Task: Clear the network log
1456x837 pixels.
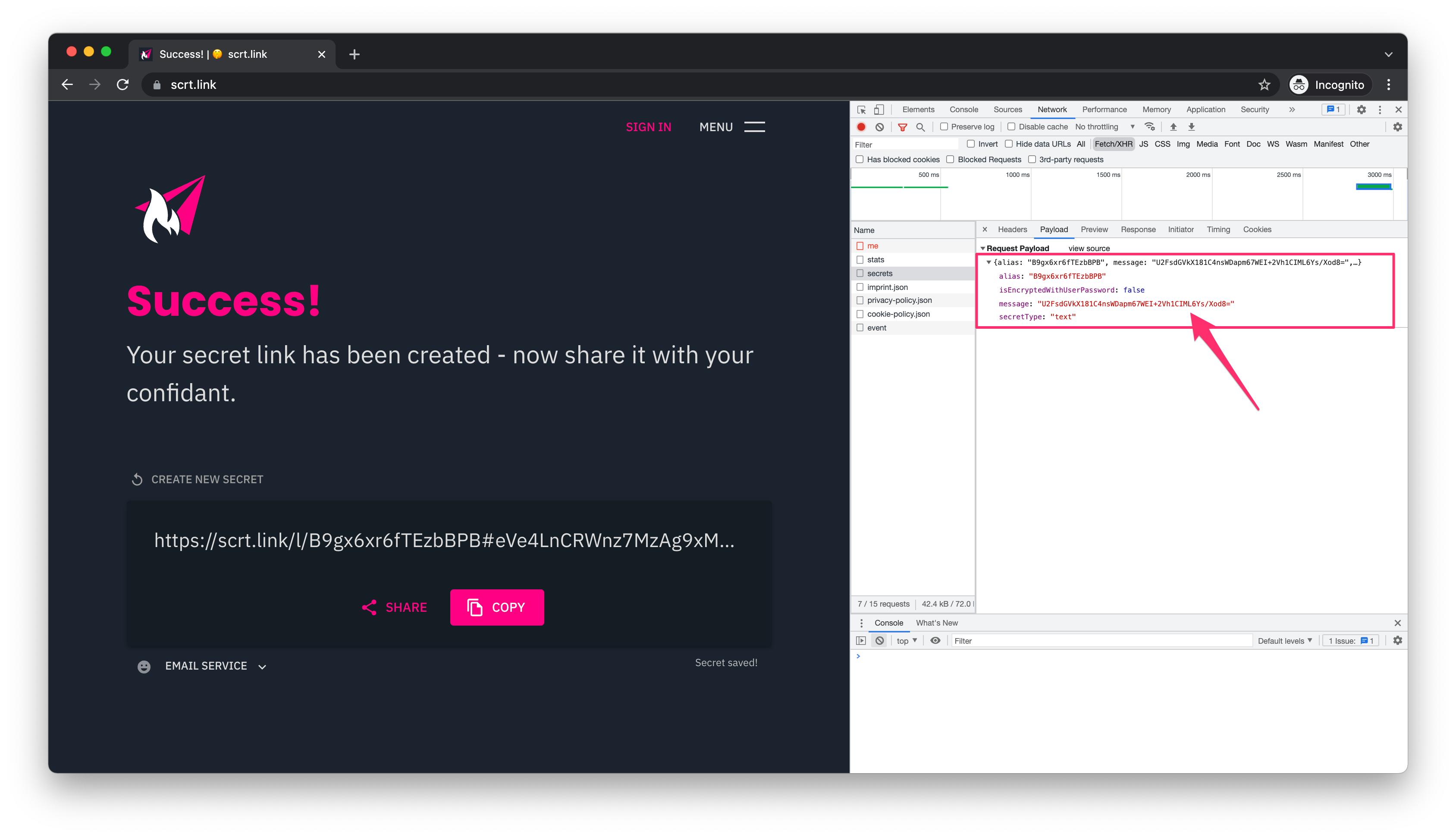Action: click(879, 126)
